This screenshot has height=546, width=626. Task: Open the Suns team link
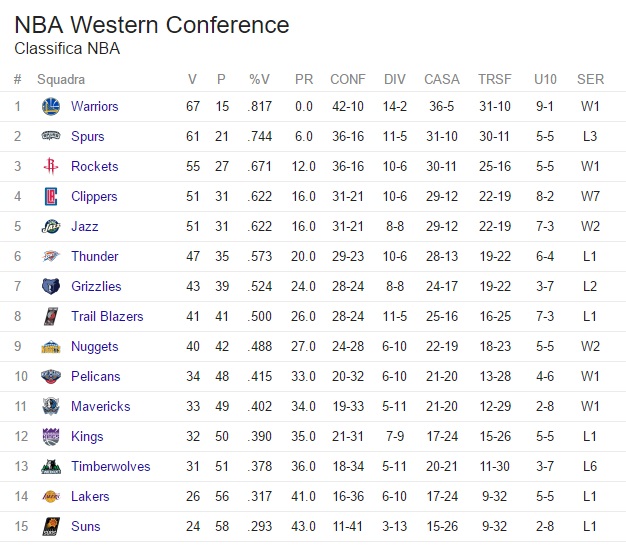tap(86, 526)
